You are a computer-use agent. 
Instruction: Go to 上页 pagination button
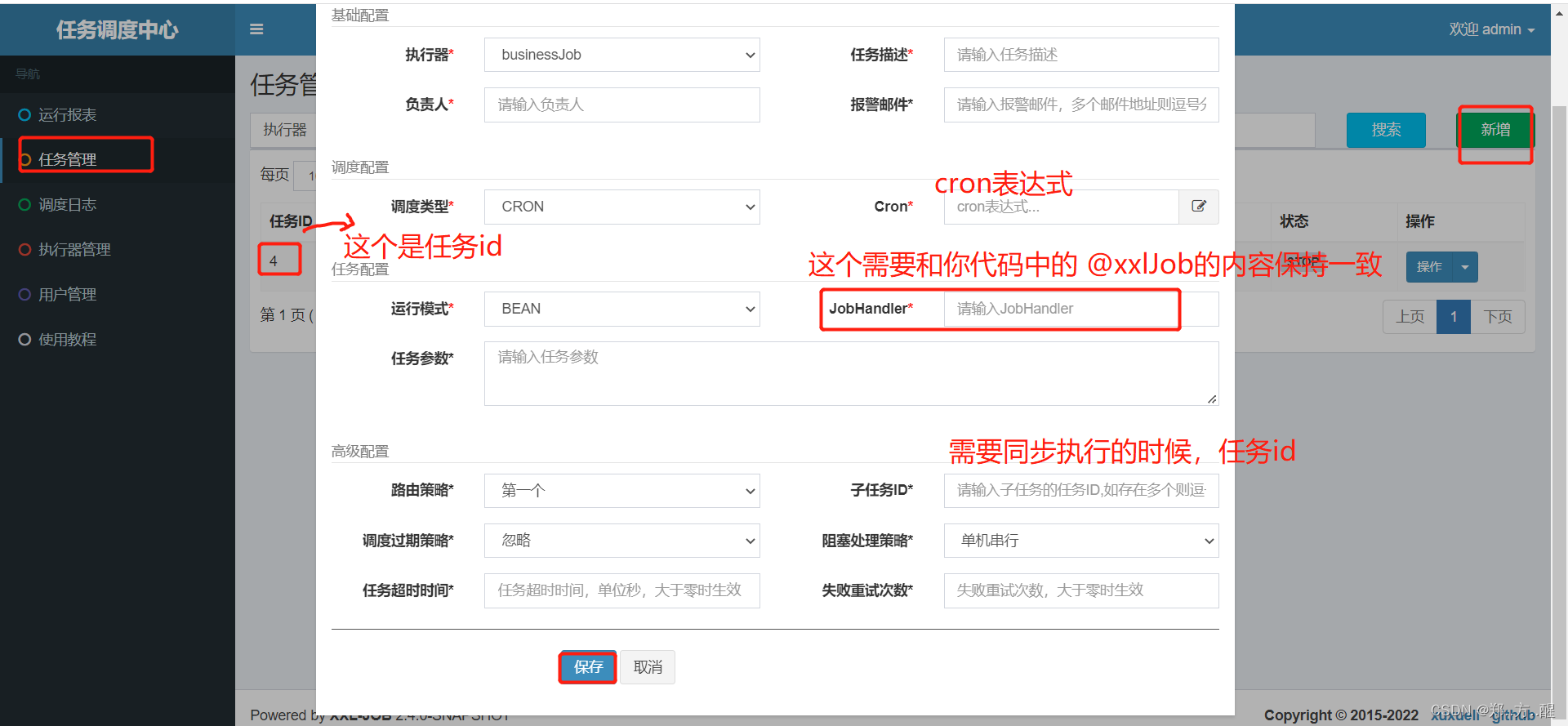[1410, 317]
